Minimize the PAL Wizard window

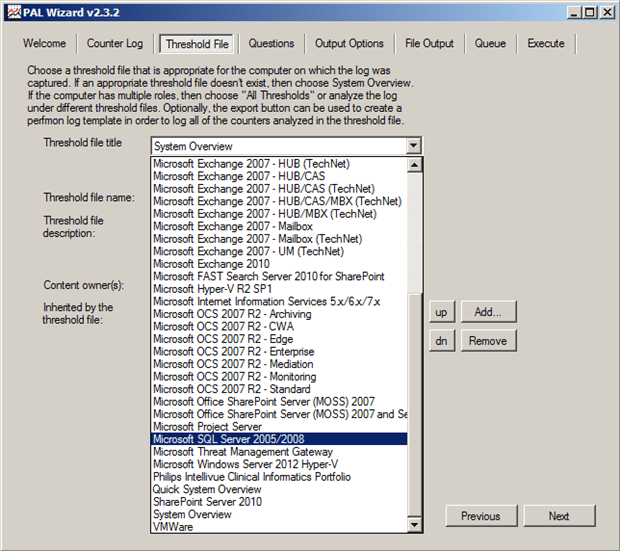pyautogui.click(x=574, y=13)
